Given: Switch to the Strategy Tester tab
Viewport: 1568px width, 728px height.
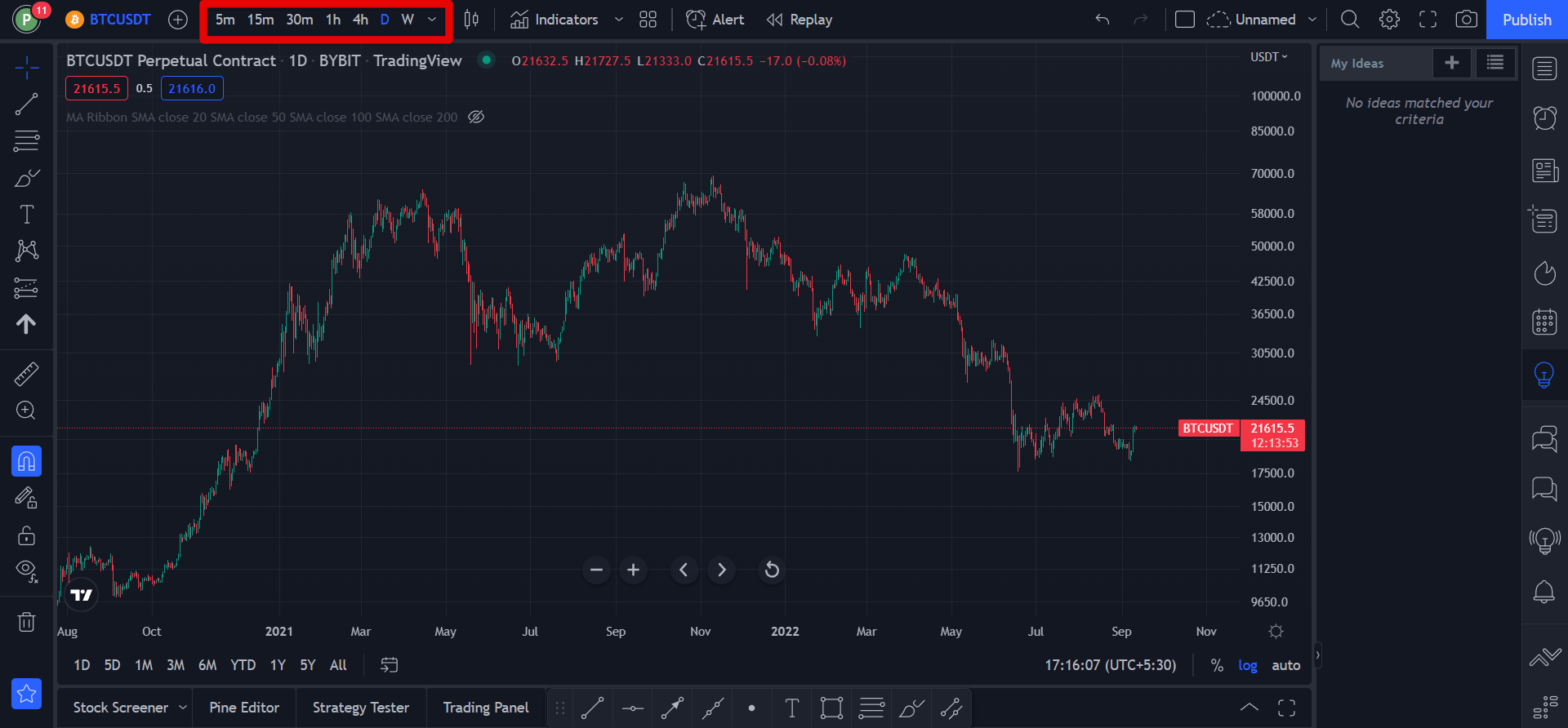Looking at the screenshot, I should [x=361, y=708].
